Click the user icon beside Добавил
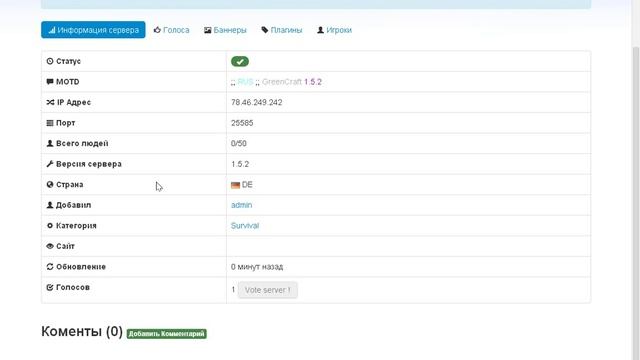The width and height of the screenshot is (640, 360). coord(50,205)
